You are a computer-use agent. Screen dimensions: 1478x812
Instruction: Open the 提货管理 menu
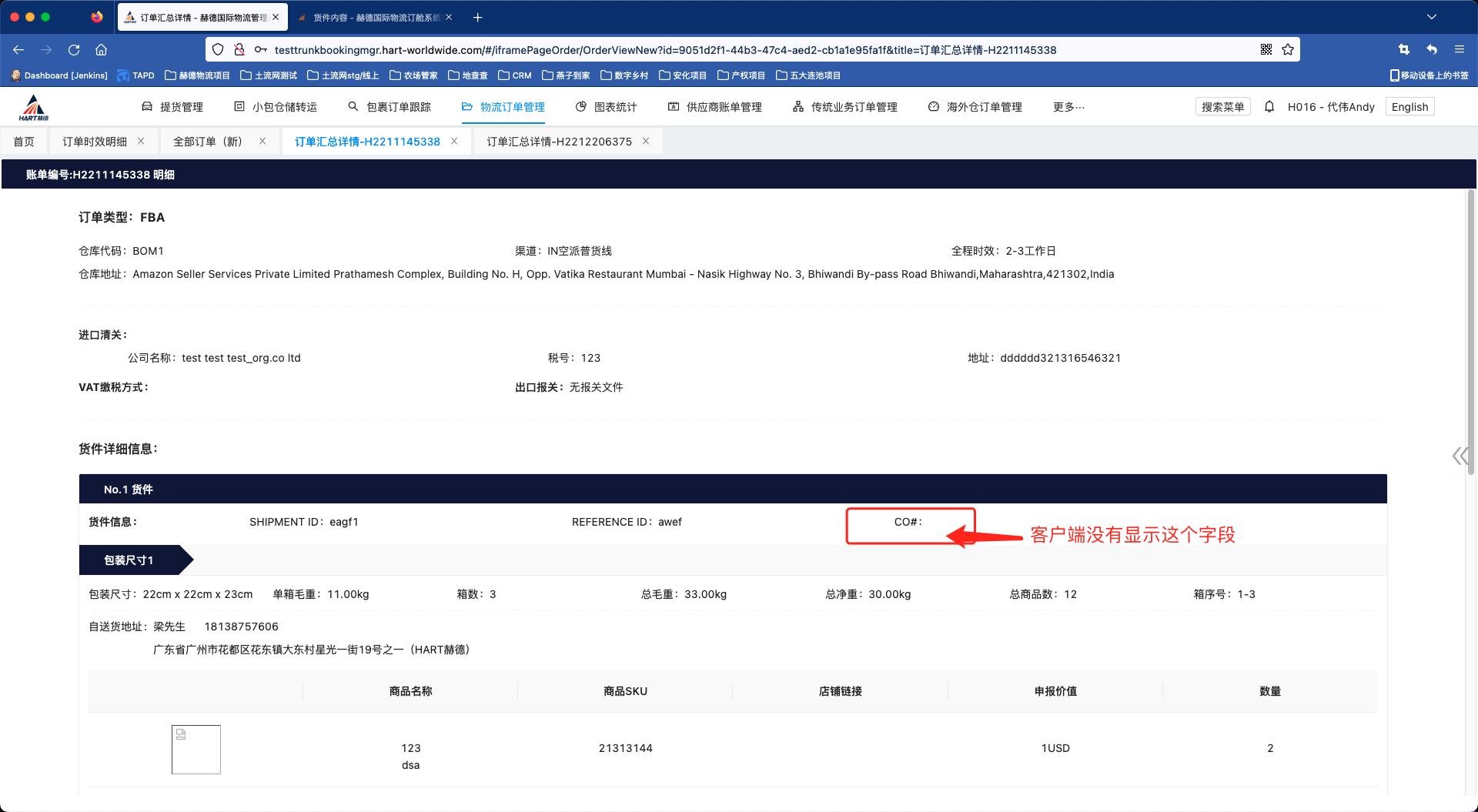(x=173, y=107)
